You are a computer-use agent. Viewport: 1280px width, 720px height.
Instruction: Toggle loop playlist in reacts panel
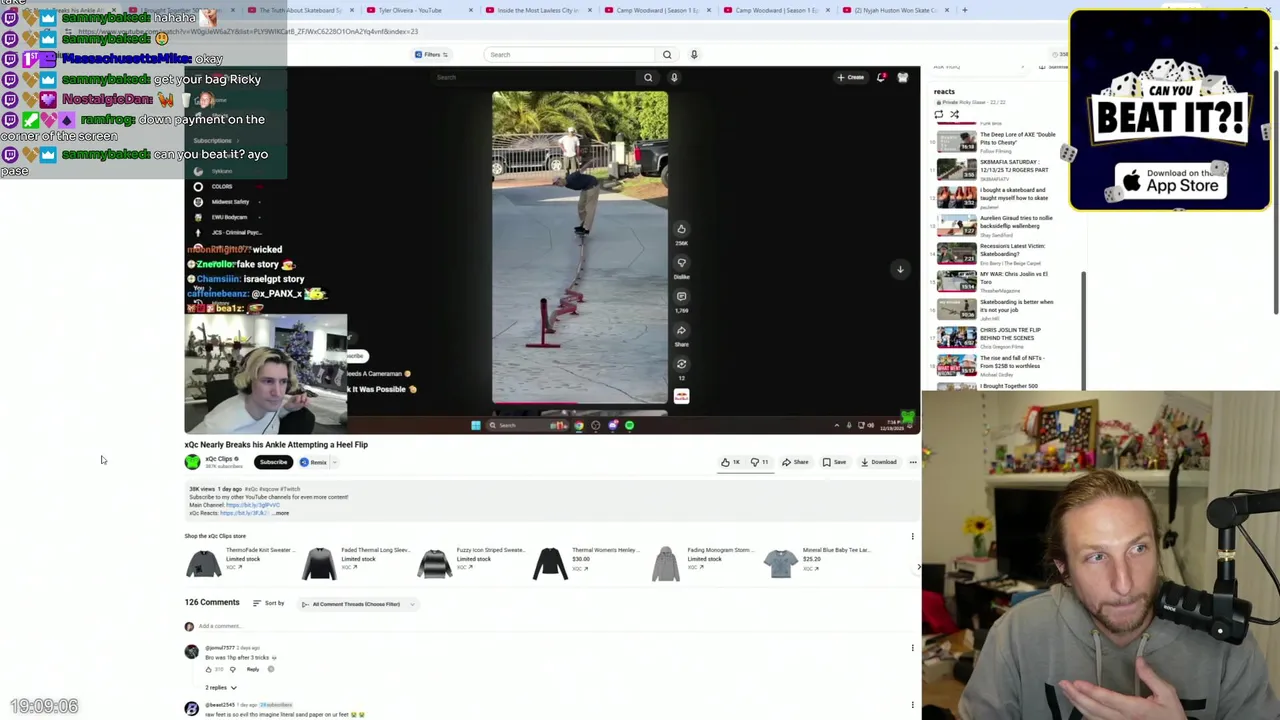click(x=939, y=114)
